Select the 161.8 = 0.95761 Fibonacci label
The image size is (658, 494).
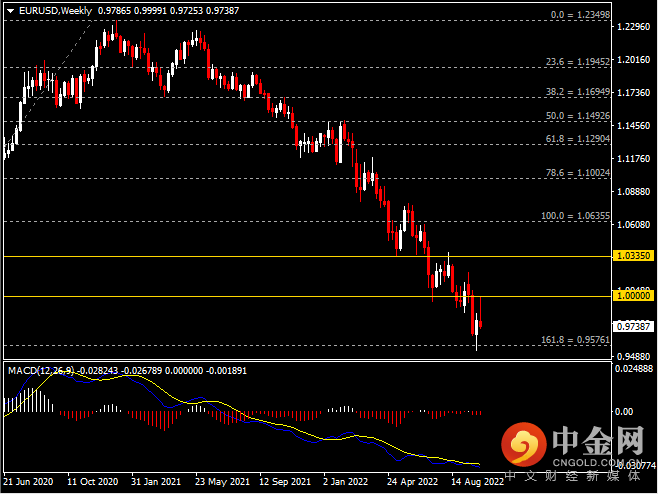pos(575,340)
